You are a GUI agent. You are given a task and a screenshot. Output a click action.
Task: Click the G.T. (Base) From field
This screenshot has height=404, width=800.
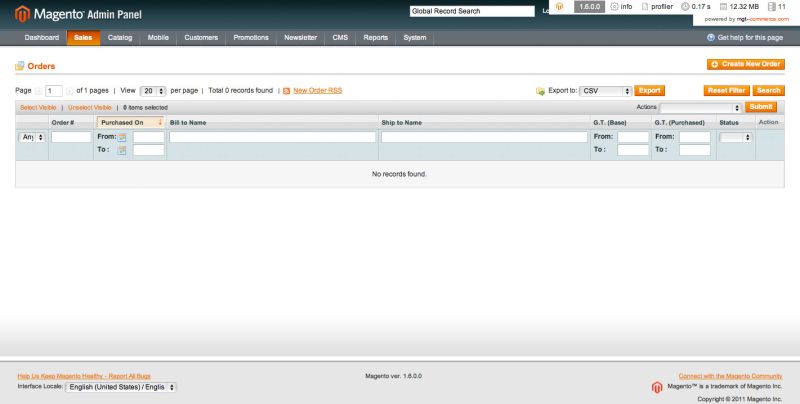[633, 137]
